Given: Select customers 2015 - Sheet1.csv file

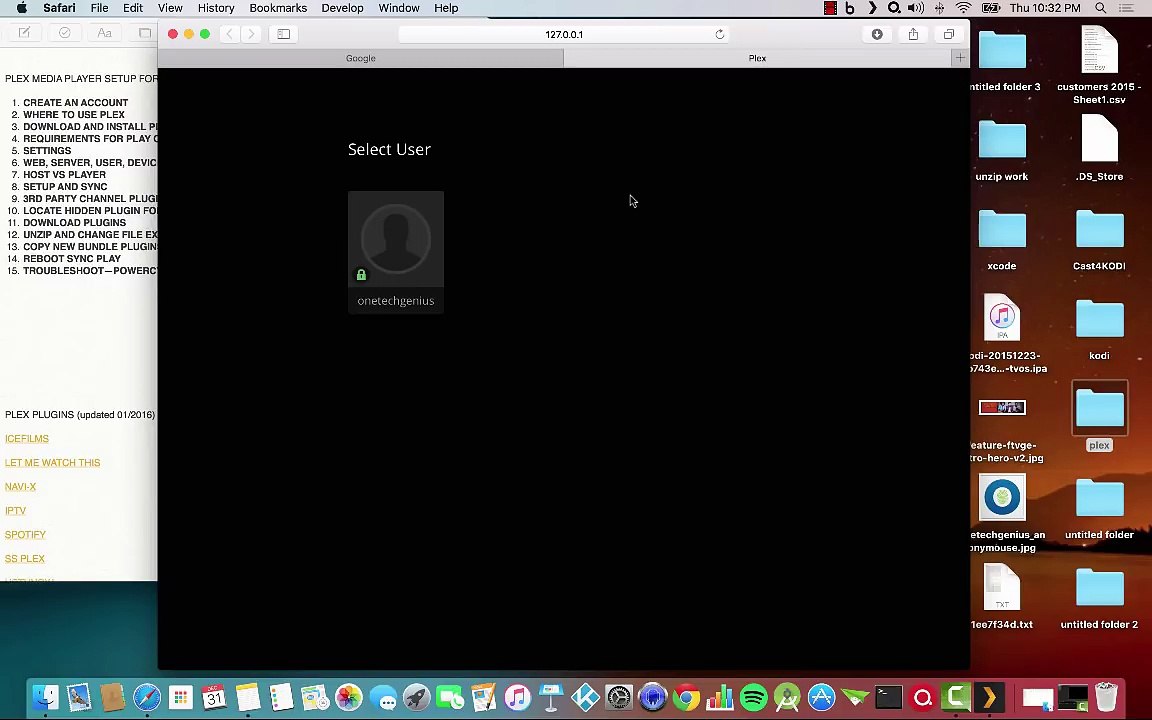Looking at the screenshot, I should click(x=1099, y=49).
